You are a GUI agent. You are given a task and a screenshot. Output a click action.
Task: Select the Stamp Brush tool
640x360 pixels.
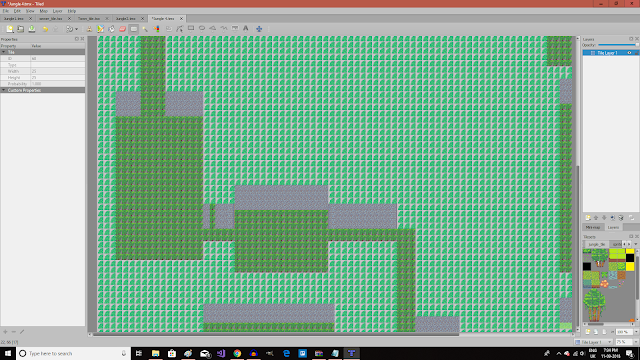[x=89, y=29]
